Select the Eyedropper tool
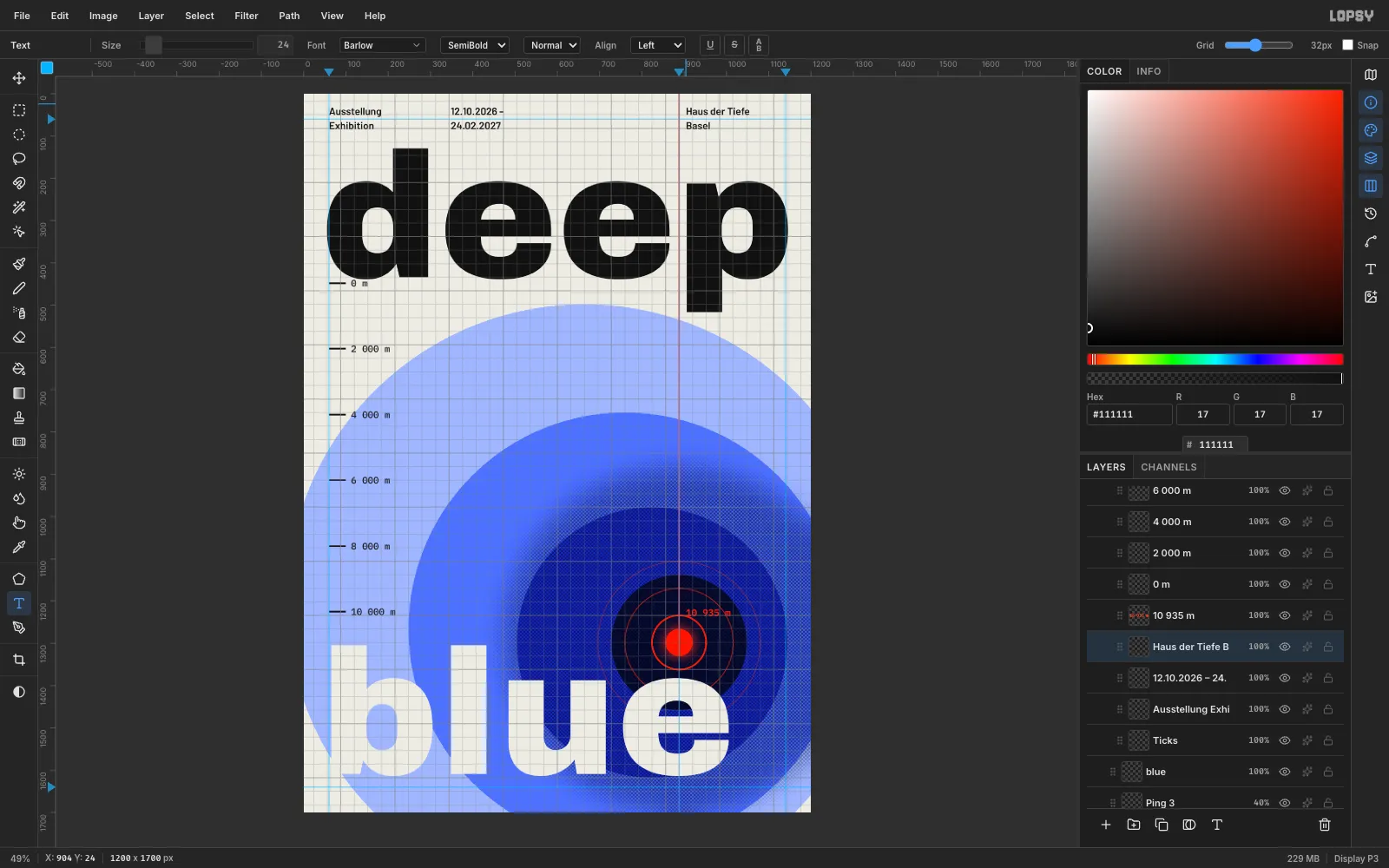Screen dimensions: 1389x868 click(19, 547)
